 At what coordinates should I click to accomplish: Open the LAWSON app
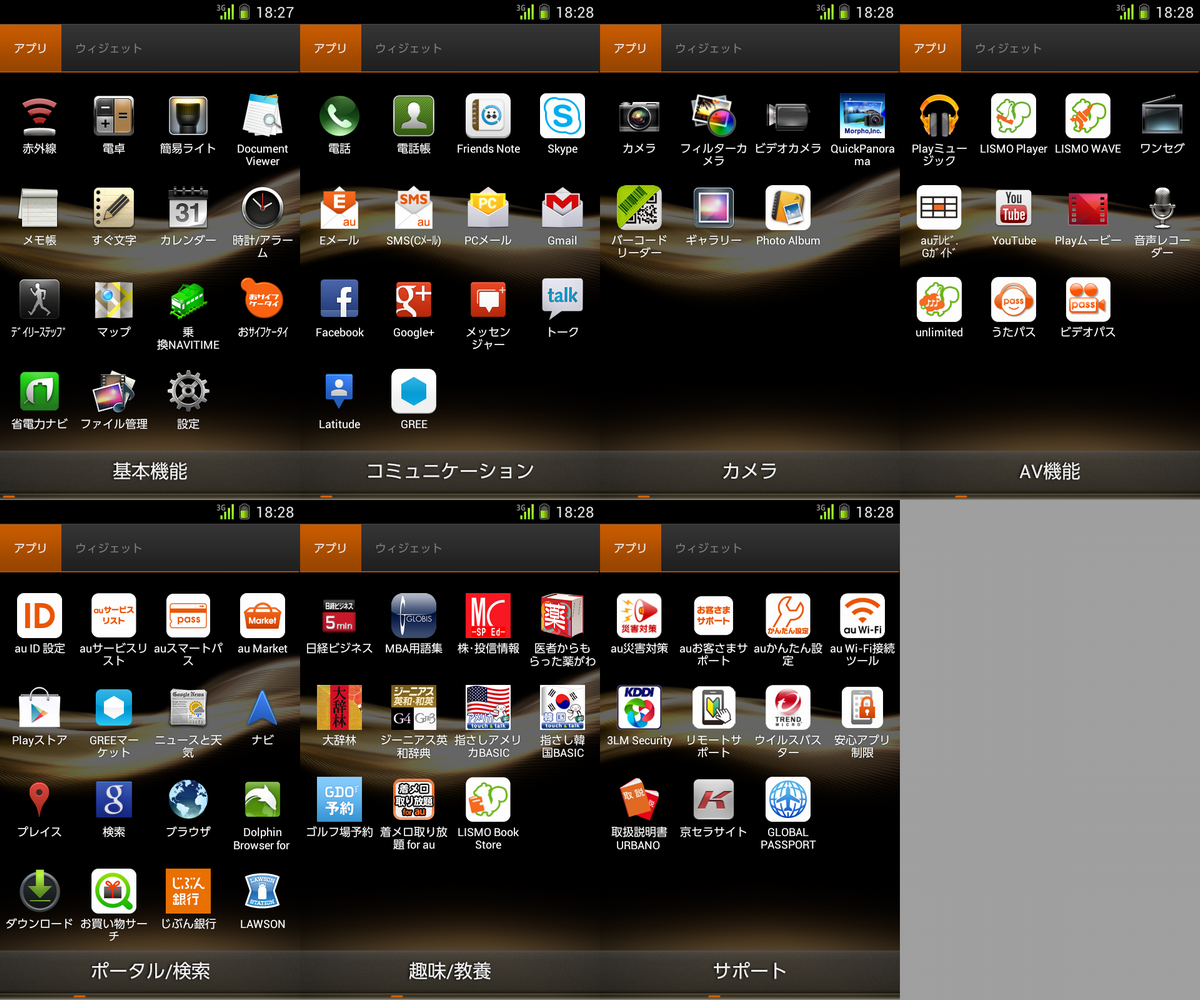262,892
